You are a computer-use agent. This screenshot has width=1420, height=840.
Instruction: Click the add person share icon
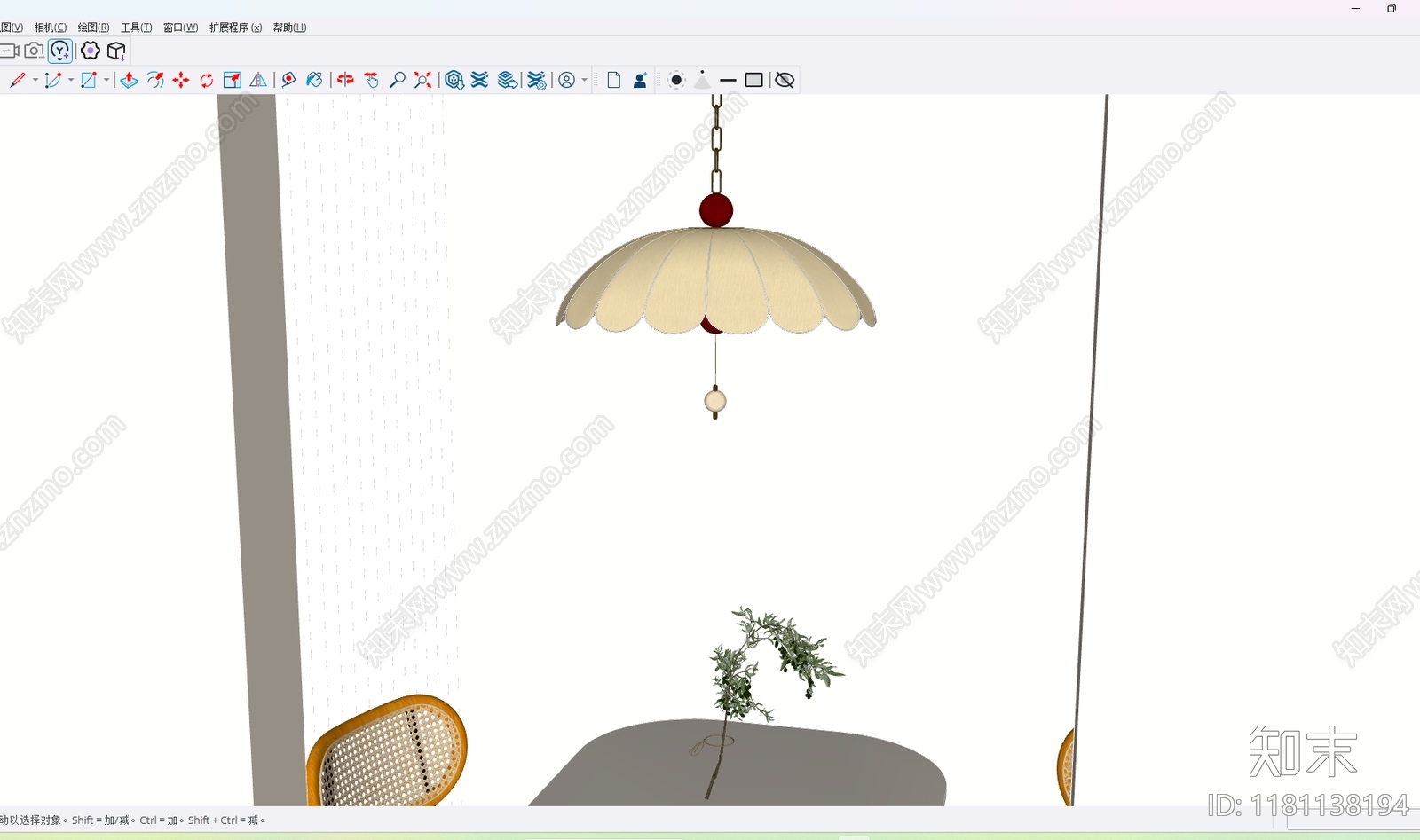(x=640, y=80)
